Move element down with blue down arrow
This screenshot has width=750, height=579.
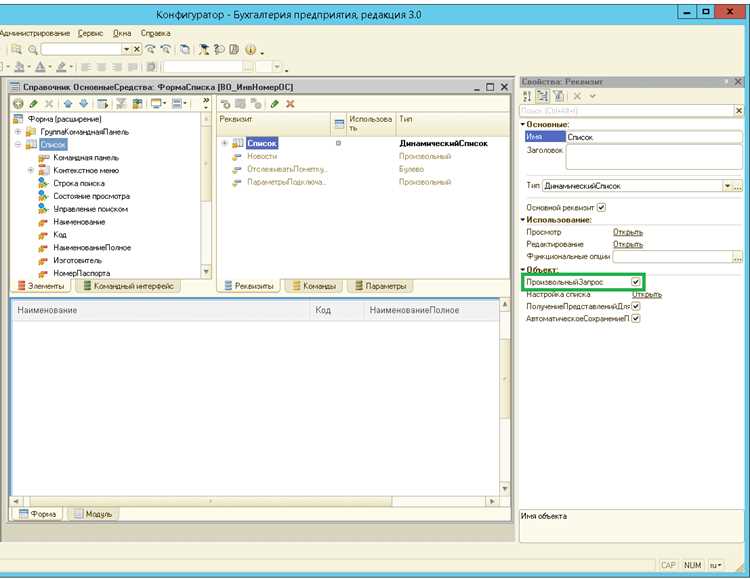84,103
